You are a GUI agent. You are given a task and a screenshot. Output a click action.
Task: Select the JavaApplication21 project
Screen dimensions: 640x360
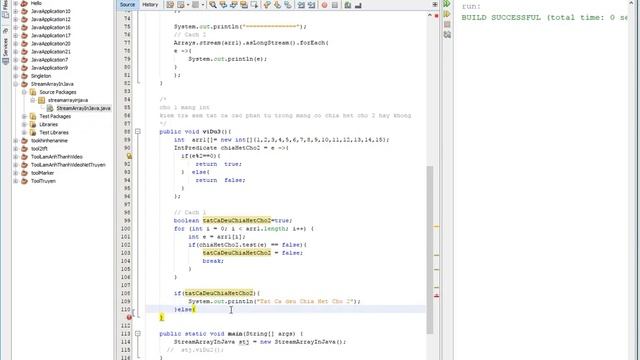[x=51, y=52]
